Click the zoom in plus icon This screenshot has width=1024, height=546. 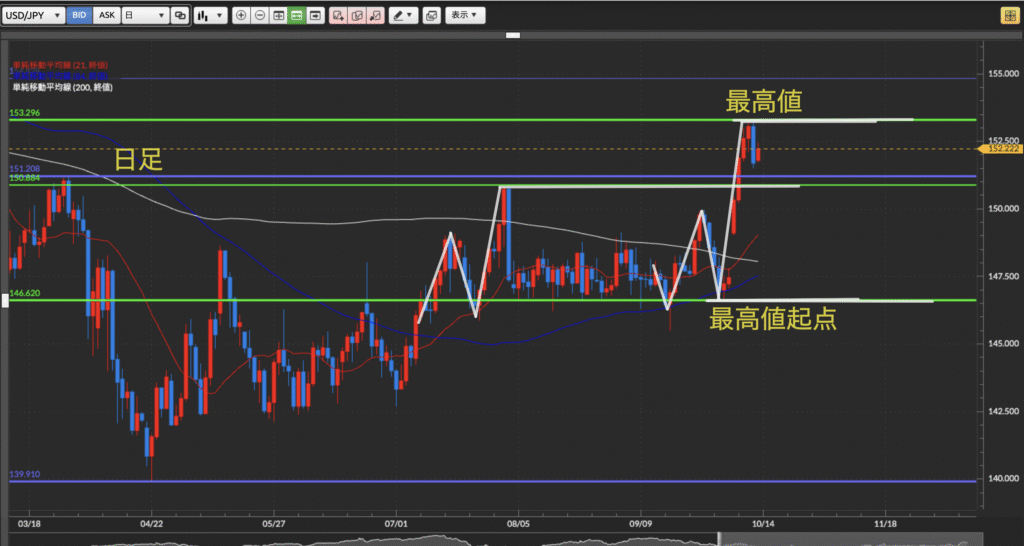pos(242,15)
